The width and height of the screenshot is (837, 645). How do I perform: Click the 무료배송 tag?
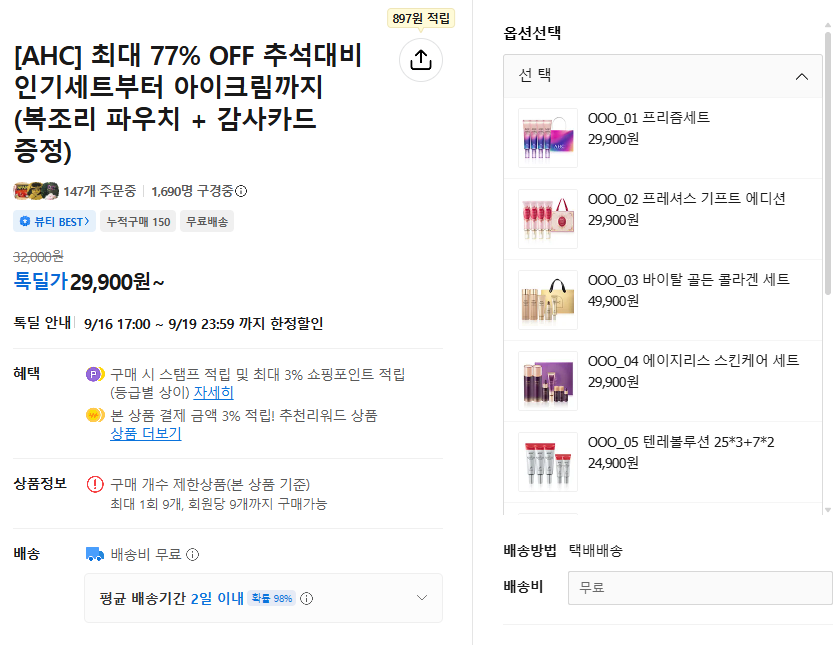(207, 222)
